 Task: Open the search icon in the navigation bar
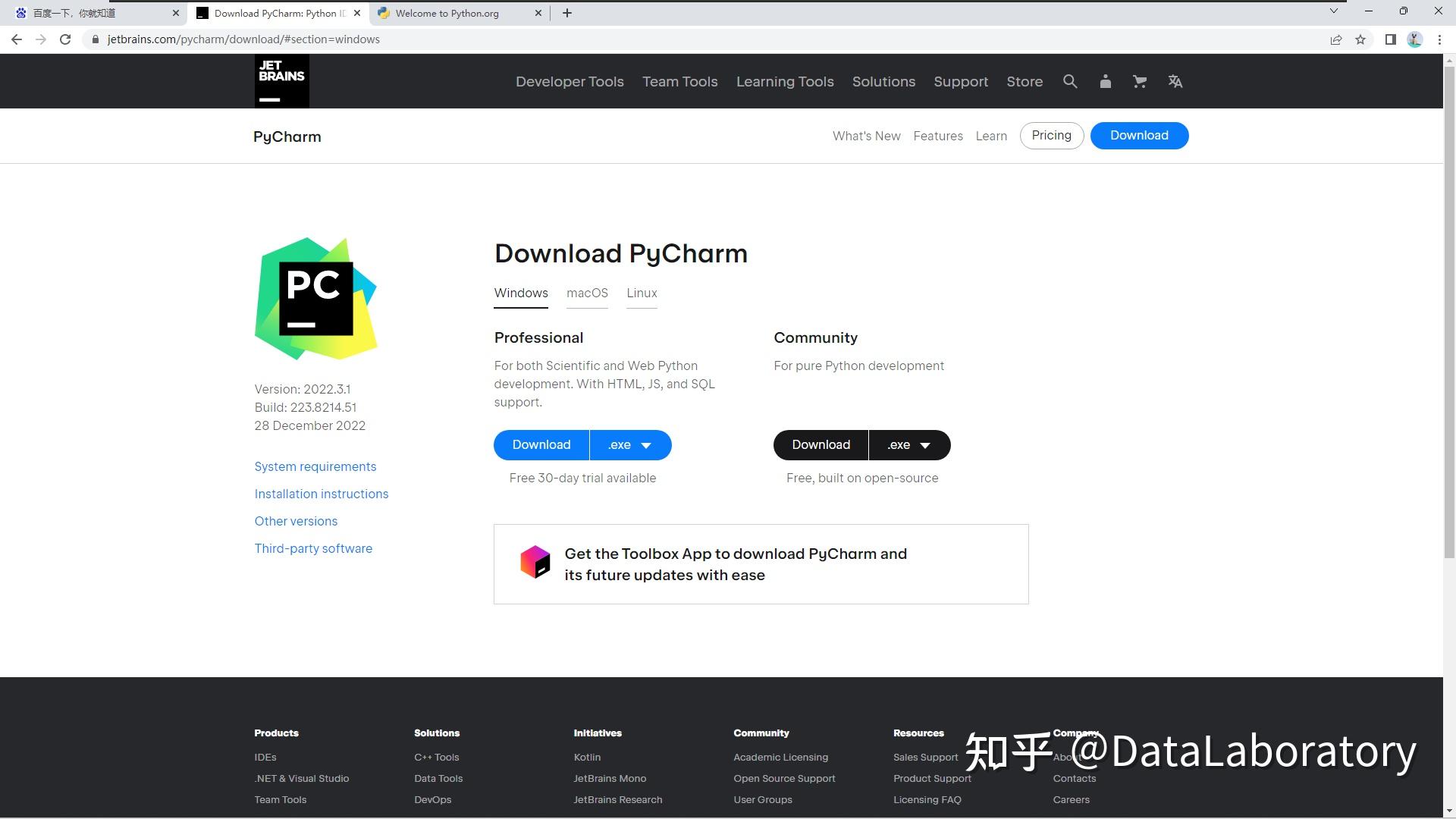[x=1070, y=81]
